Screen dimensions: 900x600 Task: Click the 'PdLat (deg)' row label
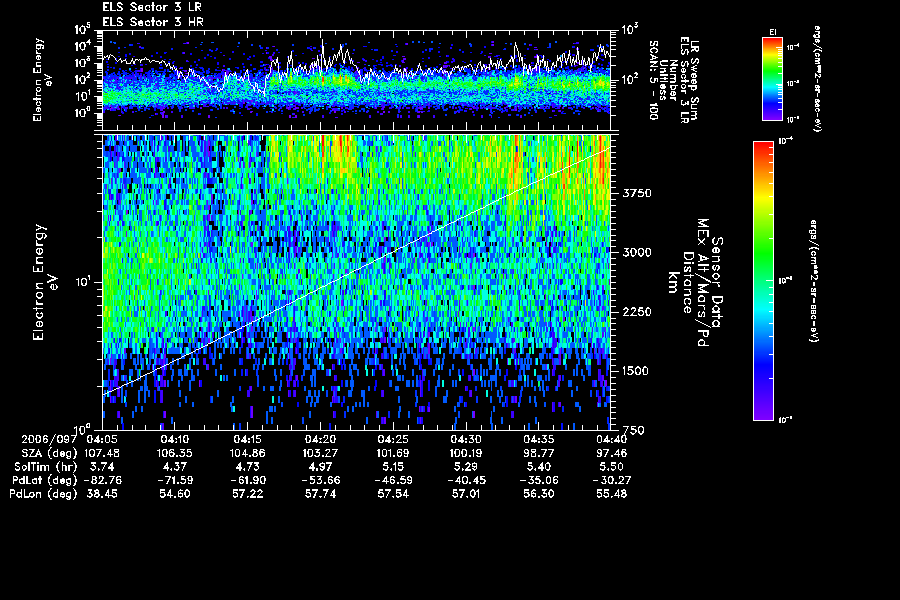pos(45,480)
